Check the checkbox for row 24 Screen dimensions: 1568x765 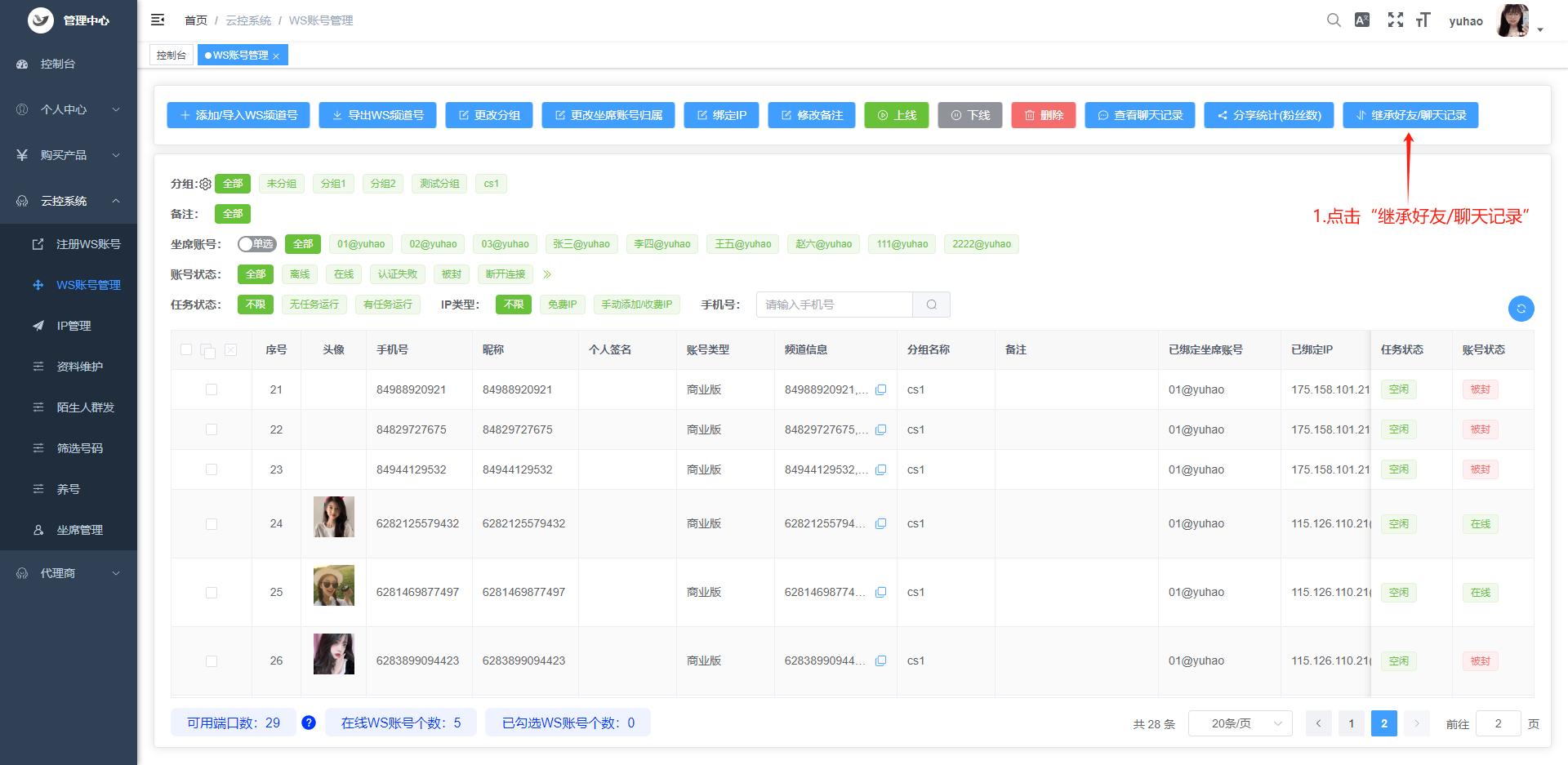pos(212,524)
